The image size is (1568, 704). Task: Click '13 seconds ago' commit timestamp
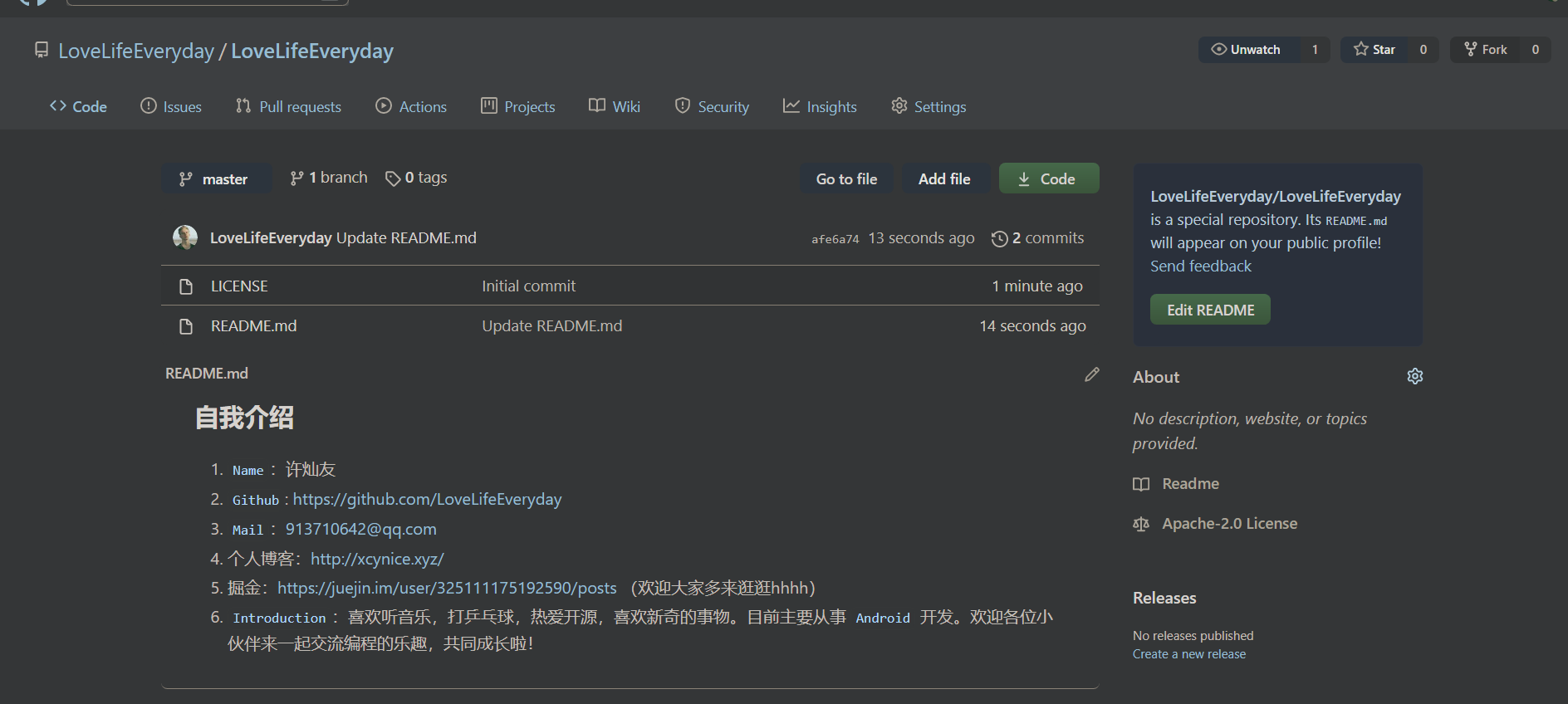[921, 238]
